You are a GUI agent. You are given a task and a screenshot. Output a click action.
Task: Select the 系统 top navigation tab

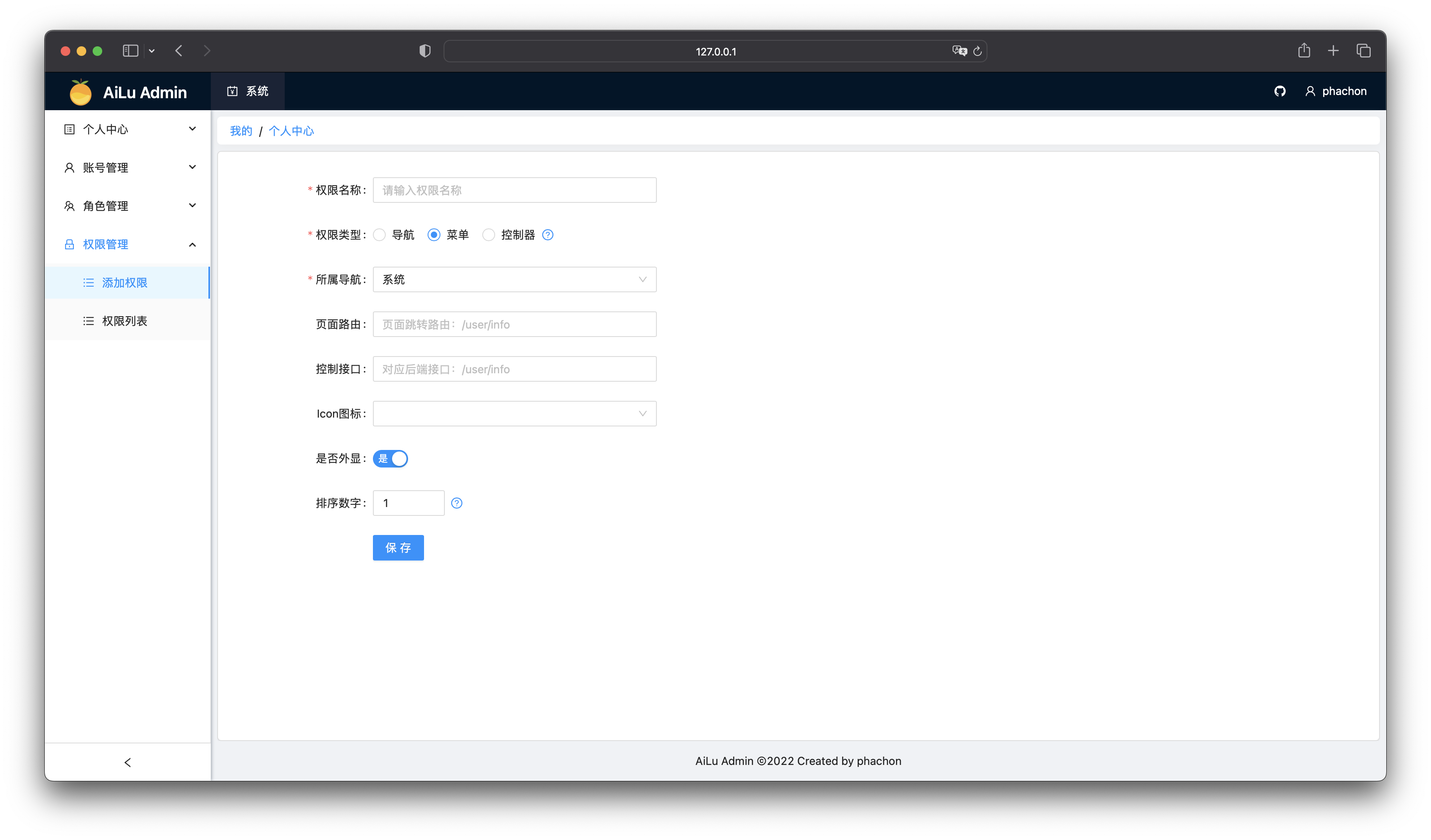pos(248,91)
